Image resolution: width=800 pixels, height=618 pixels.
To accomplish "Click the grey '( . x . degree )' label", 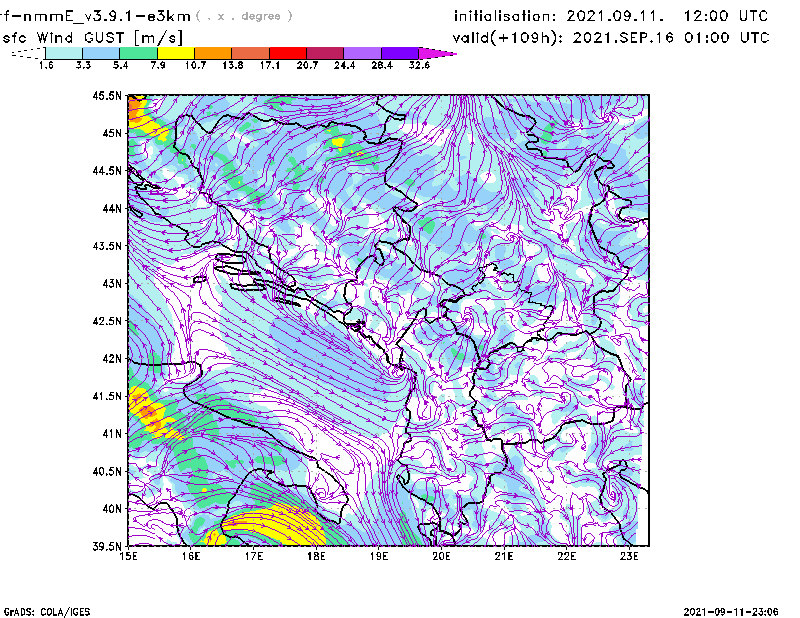I will (x=244, y=16).
